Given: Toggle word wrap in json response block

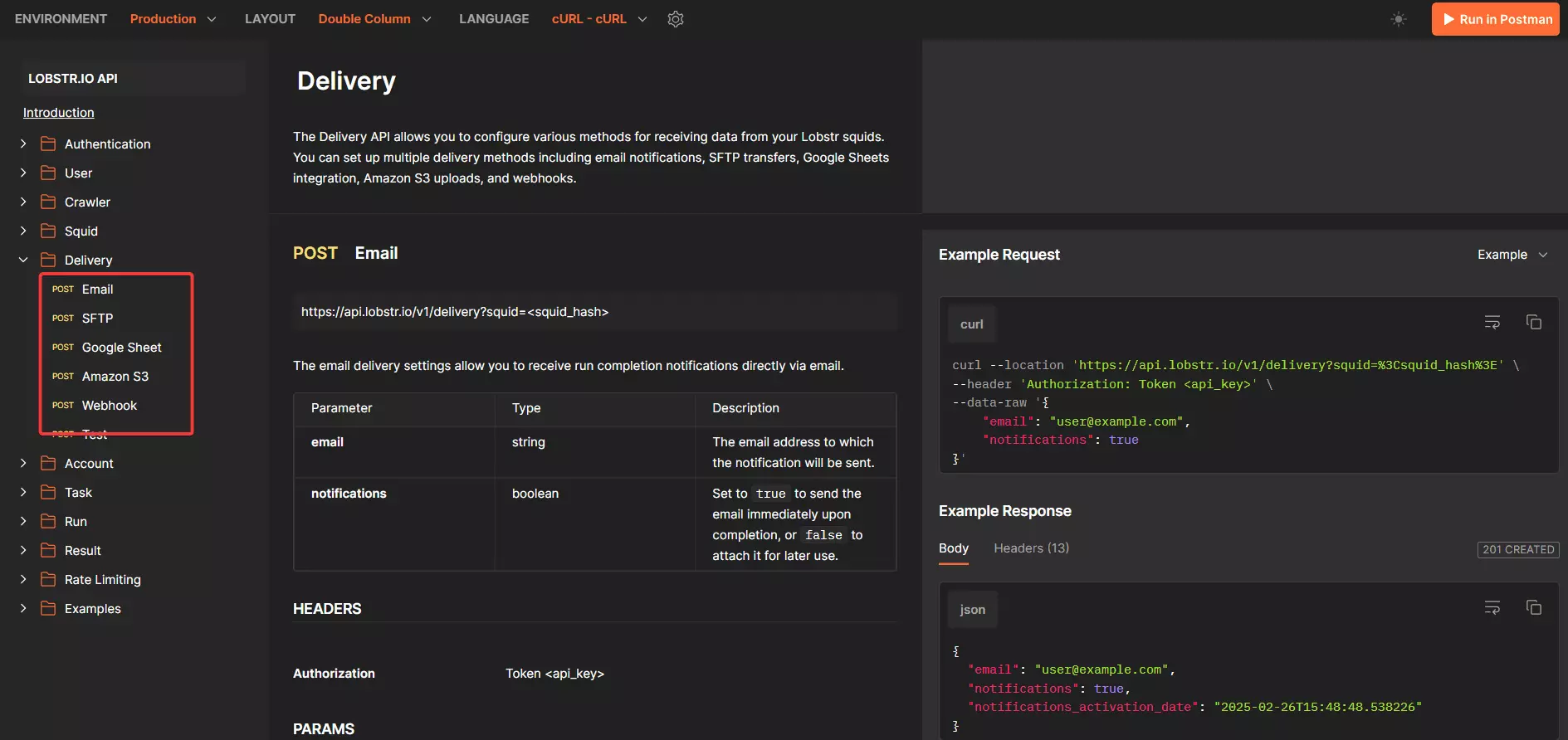Looking at the screenshot, I should tap(1492, 608).
